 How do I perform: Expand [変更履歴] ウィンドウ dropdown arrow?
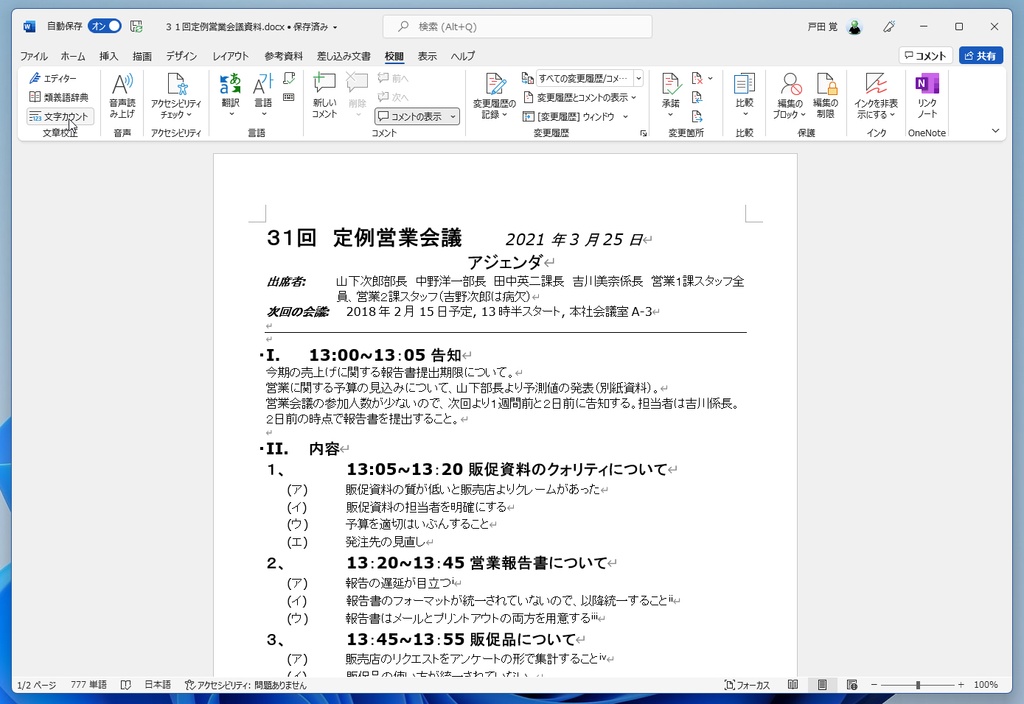click(626, 117)
